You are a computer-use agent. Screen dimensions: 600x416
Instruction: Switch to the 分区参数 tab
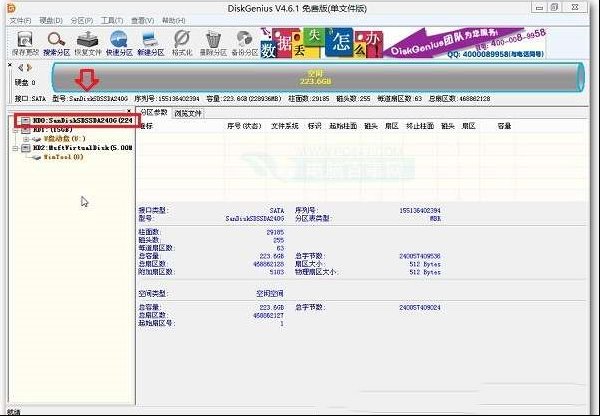(x=154, y=113)
